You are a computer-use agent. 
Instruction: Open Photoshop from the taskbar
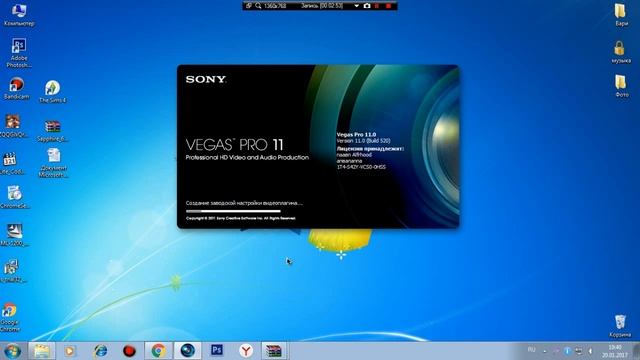[217, 350]
